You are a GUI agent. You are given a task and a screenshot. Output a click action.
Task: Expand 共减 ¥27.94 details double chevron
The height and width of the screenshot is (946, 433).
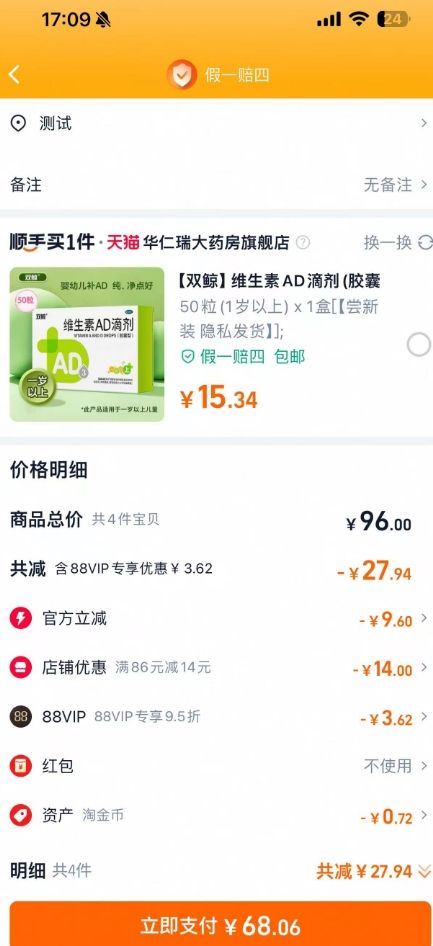[425, 871]
